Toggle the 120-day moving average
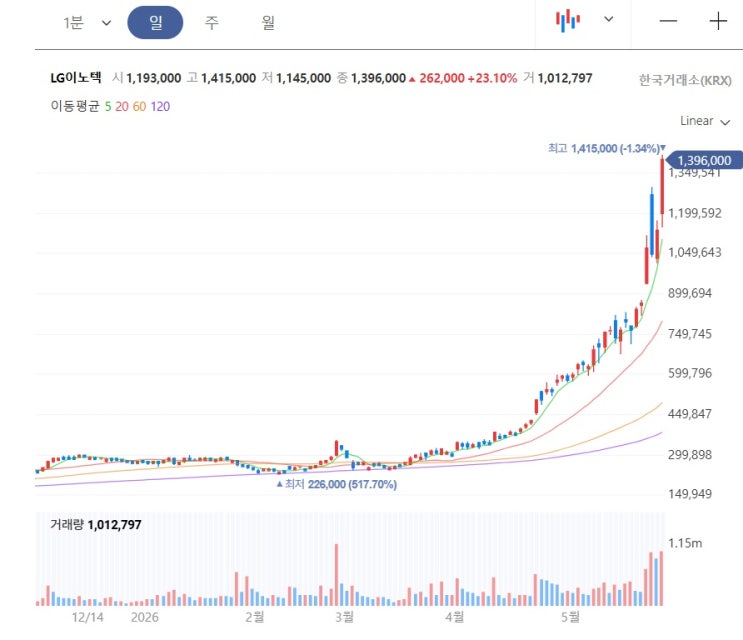The width and height of the screenshot is (743, 640). (160, 107)
